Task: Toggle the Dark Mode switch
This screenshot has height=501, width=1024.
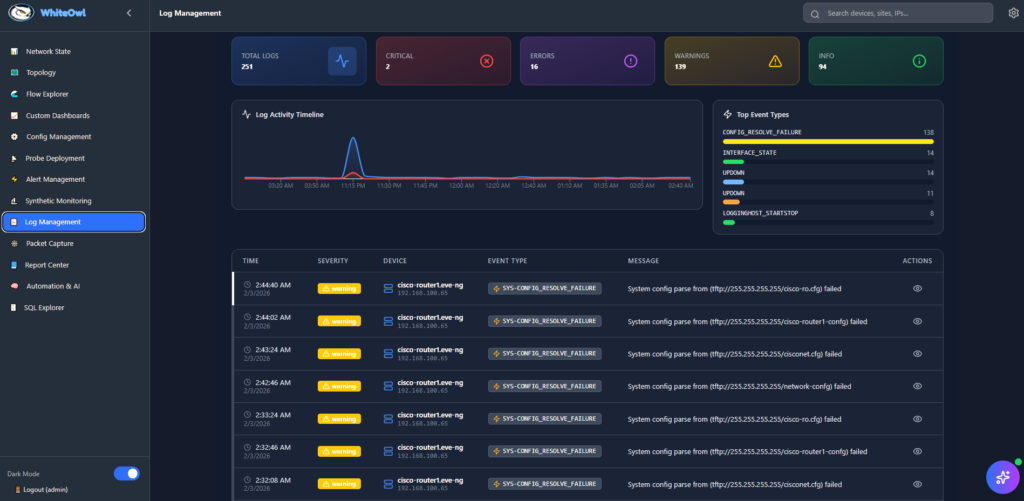Action: point(127,473)
